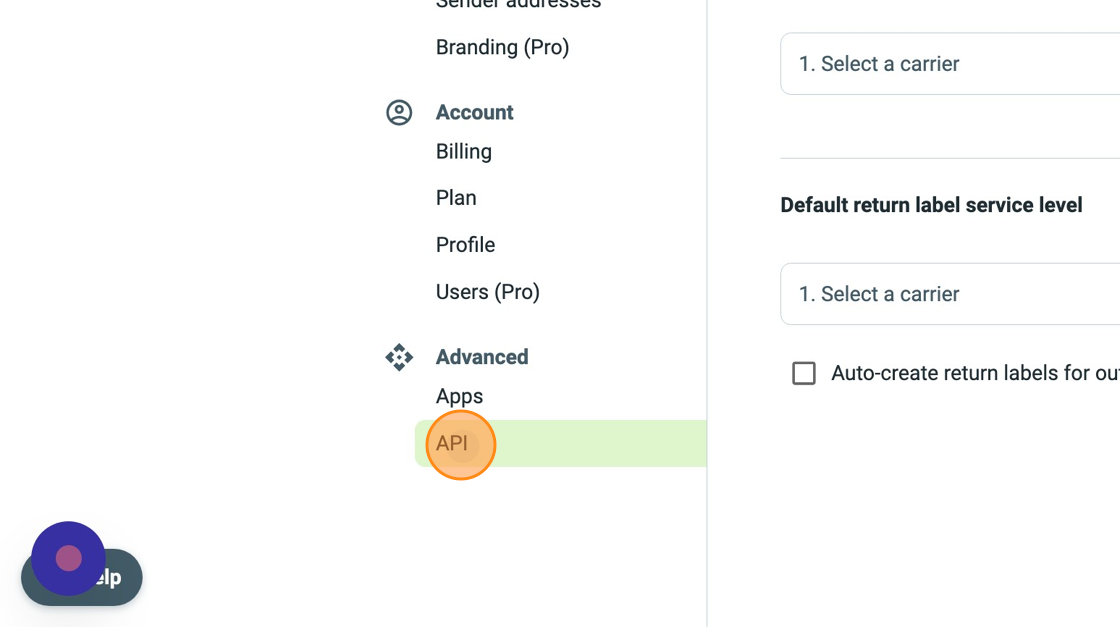Image resolution: width=1120 pixels, height=627 pixels.
Task: Enable auto-create return labels checkbox
Action: (804, 373)
